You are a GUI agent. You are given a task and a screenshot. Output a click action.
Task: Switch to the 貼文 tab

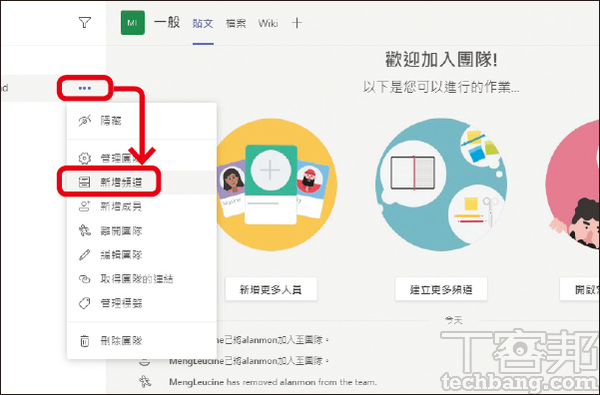pos(203,23)
